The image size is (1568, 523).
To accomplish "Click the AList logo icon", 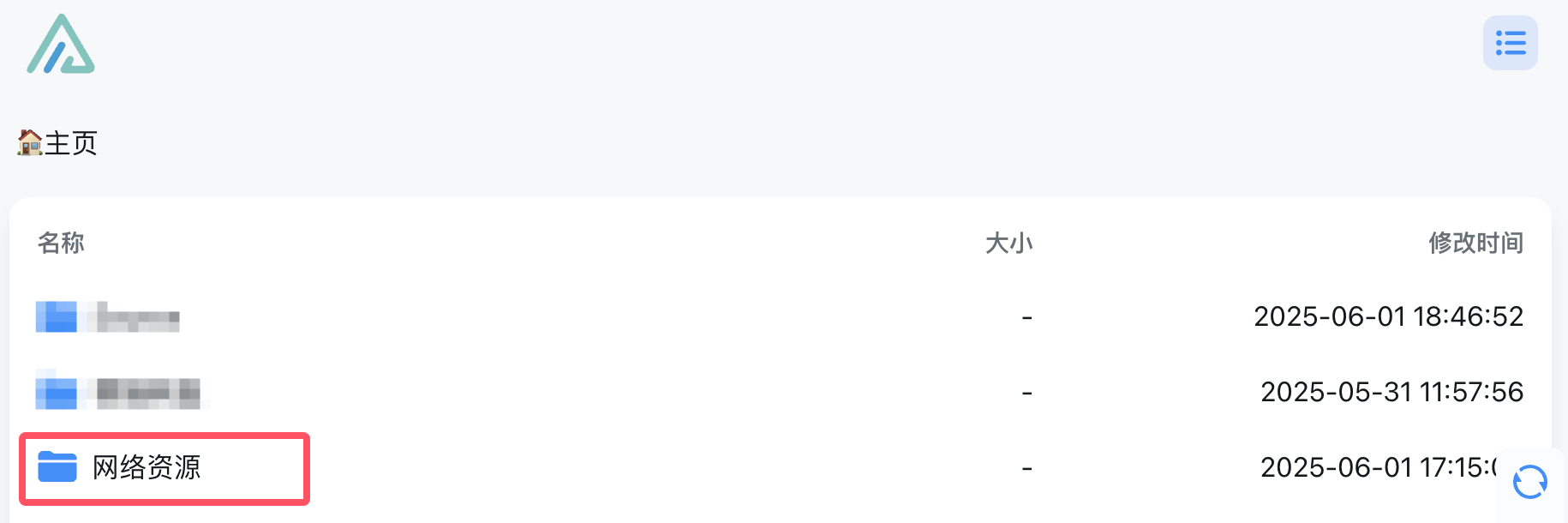I will click(61, 44).
